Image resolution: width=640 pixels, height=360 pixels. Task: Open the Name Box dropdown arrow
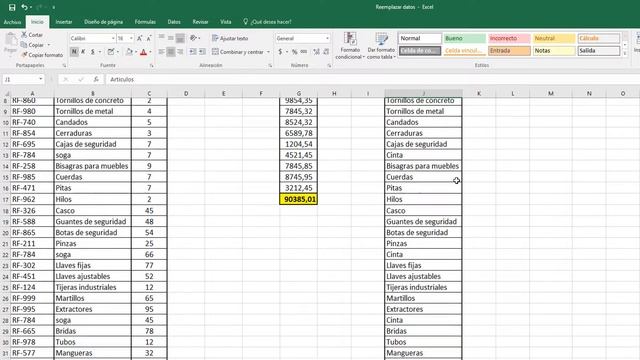click(x=41, y=79)
